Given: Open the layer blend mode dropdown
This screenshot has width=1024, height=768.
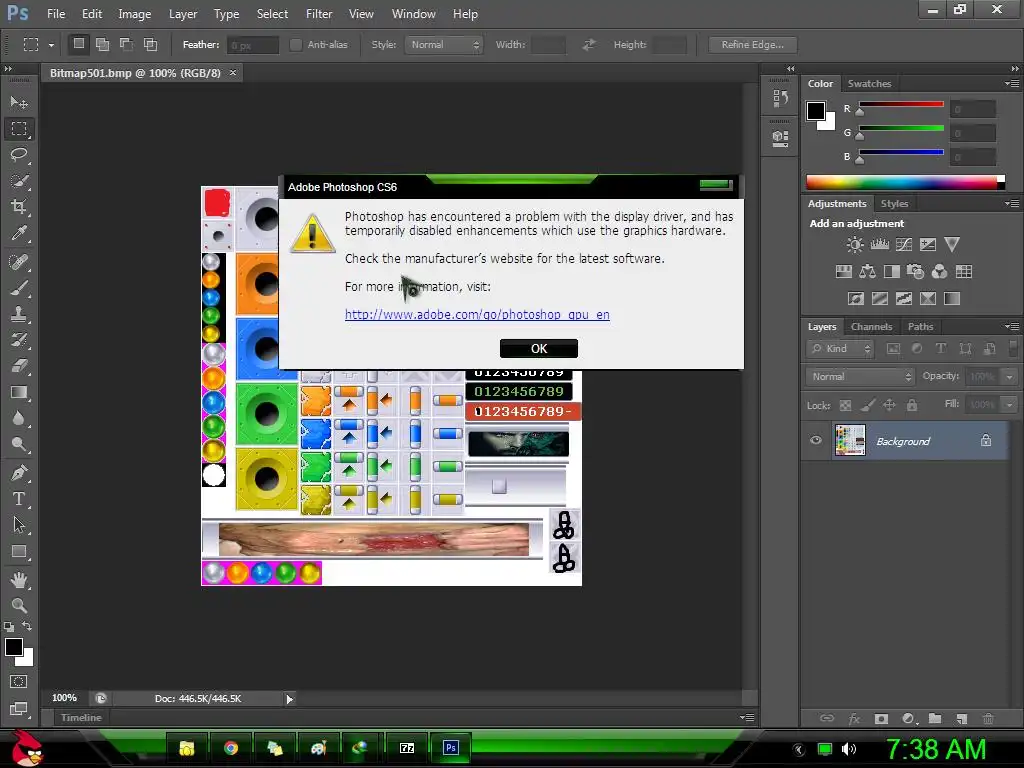Looking at the screenshot, I should click(x=860, y=376).
